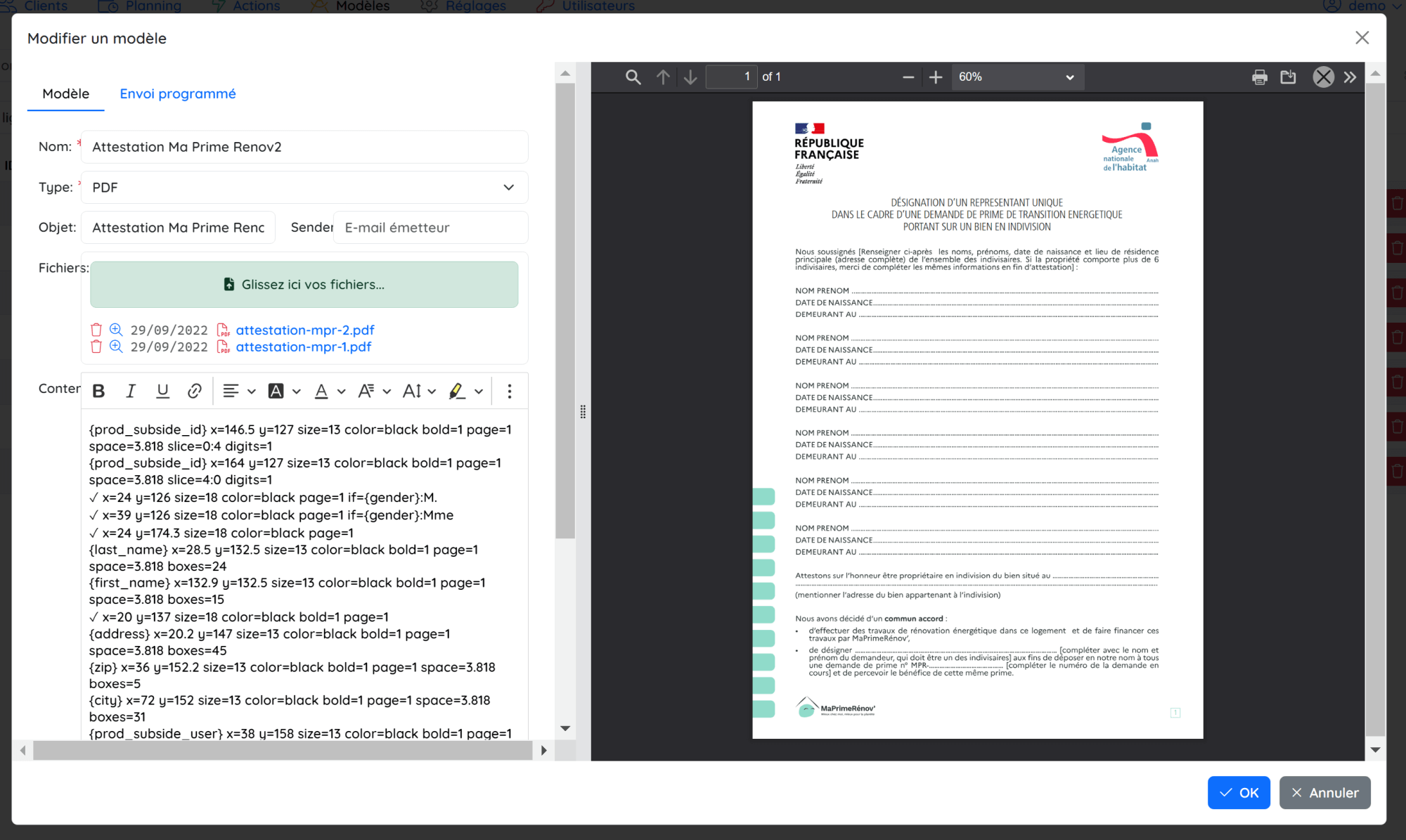Expand the 60% zoom level dropdown
This screenshot has height=840, width=1406.
tap(1017, 77)
